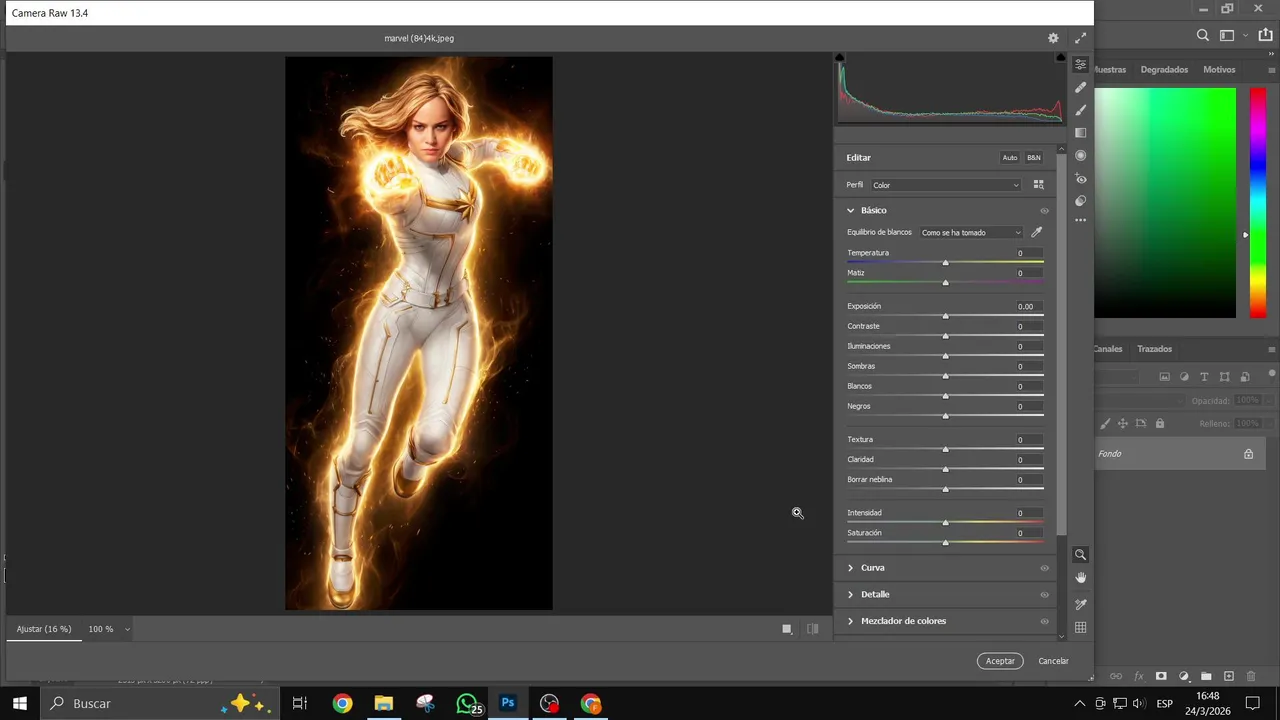This screenshot has width=1280, height=720.
Task: Toggle shadow clipping warning in histogram
Action: coord(840,58)
